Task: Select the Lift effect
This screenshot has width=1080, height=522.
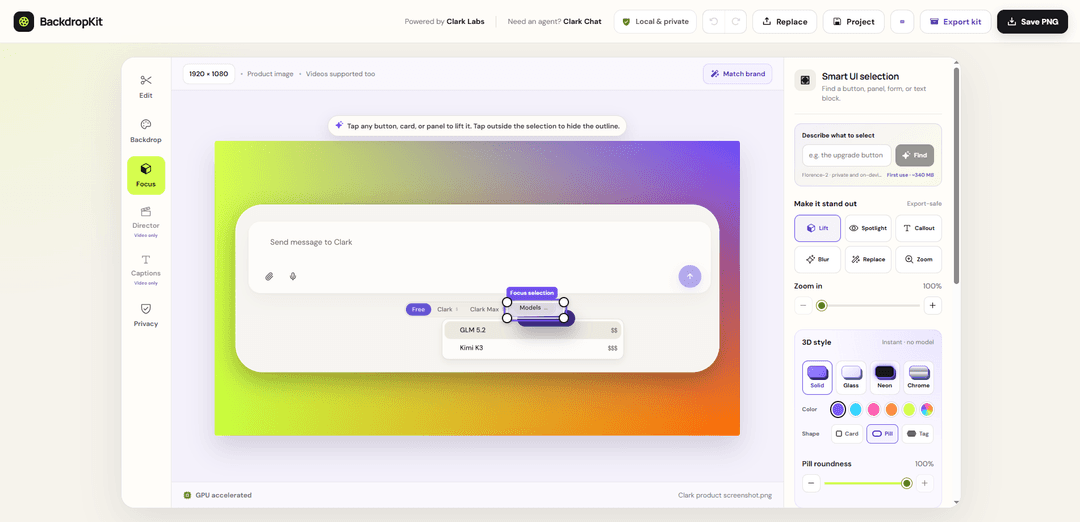Action: point(817,228)
